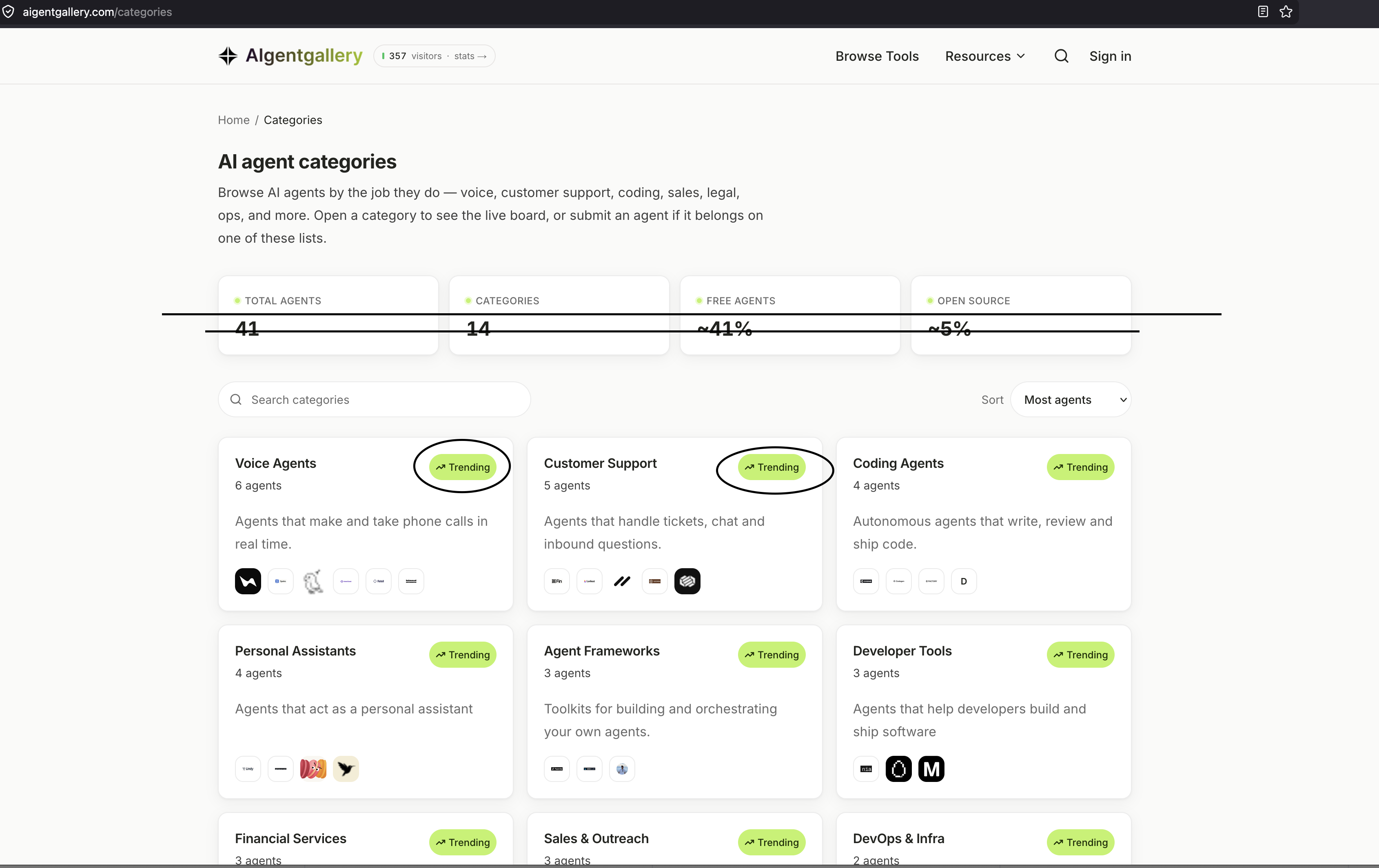Viewport: 1379px width, 868px height.
Task: Open the black ring logo in Developer Tools
Action: pos(898,769)
